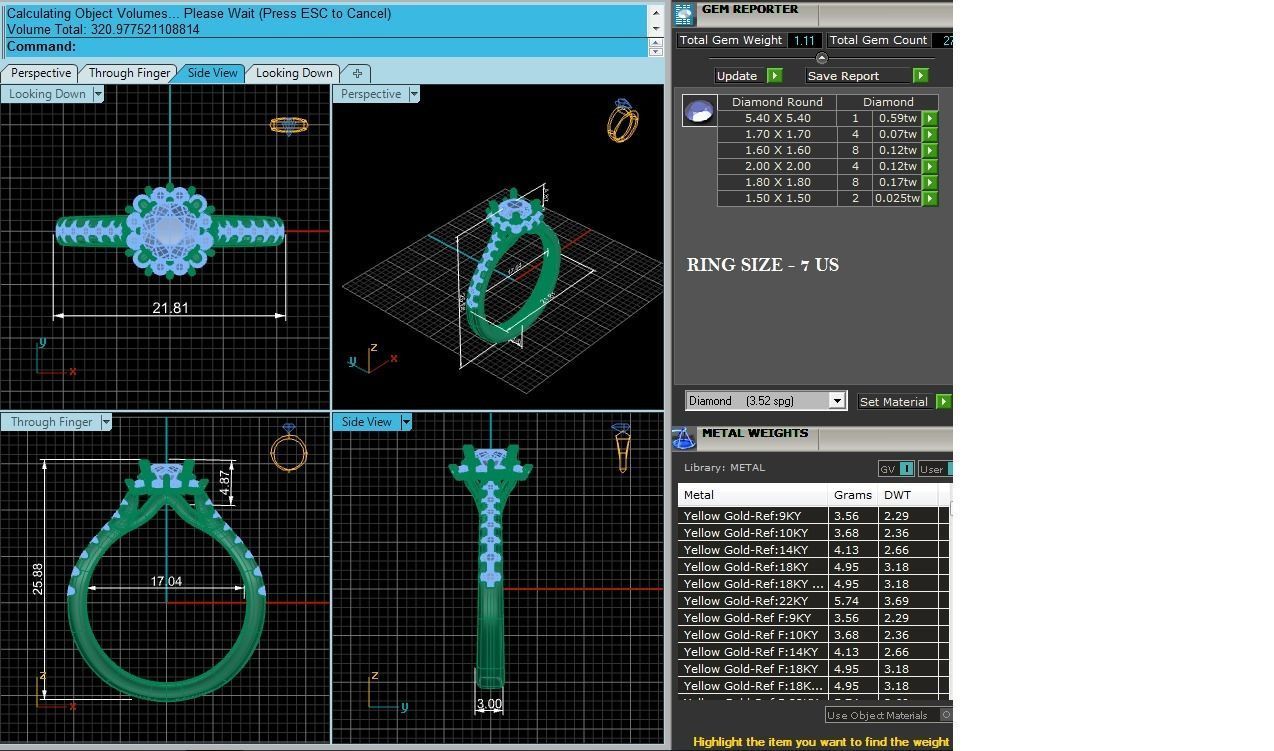
Task: Click ring view icon in Perspective viewport
Action: pos(623,120)
